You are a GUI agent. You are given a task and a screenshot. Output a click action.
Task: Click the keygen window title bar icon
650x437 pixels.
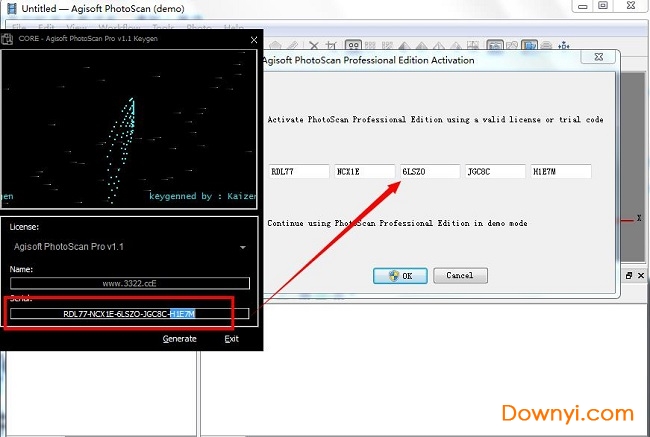(9, 40)
